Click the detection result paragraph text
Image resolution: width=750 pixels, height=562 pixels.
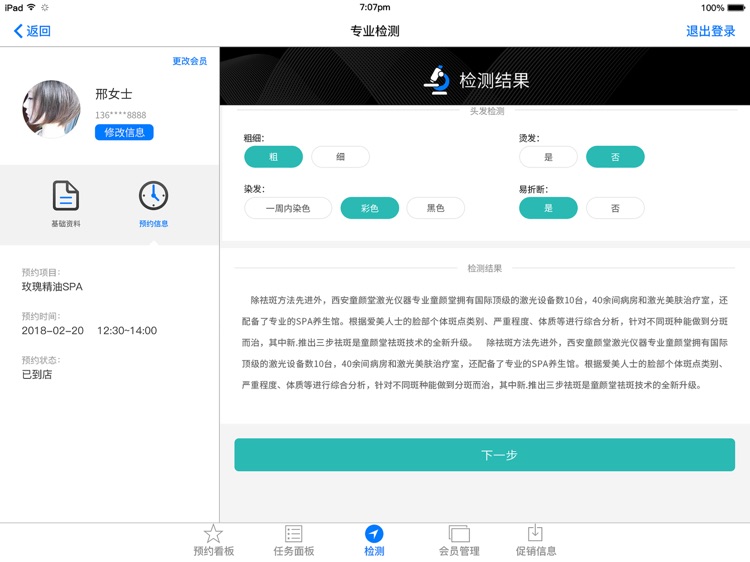485,342
